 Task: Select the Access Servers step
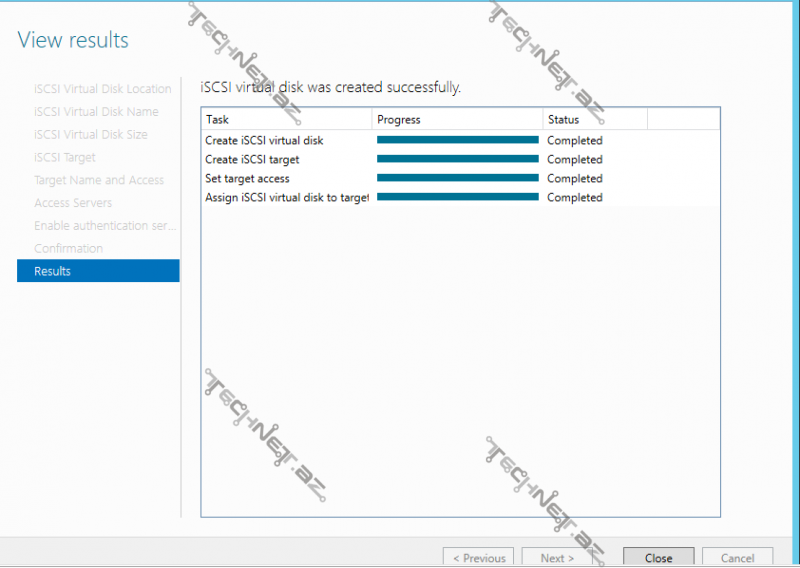tap(73, 203)
